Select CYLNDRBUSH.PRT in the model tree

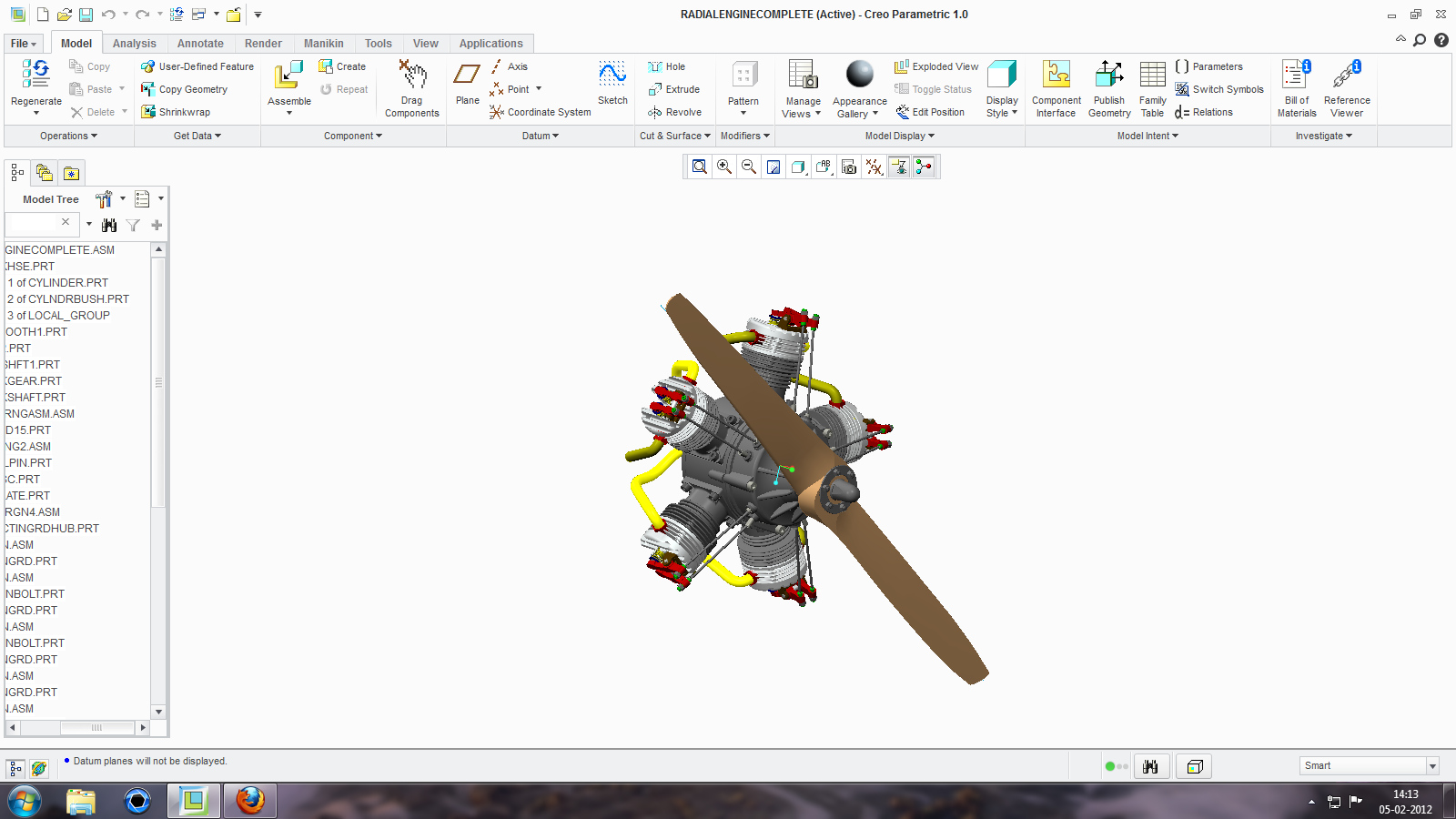tap(68, 298)
